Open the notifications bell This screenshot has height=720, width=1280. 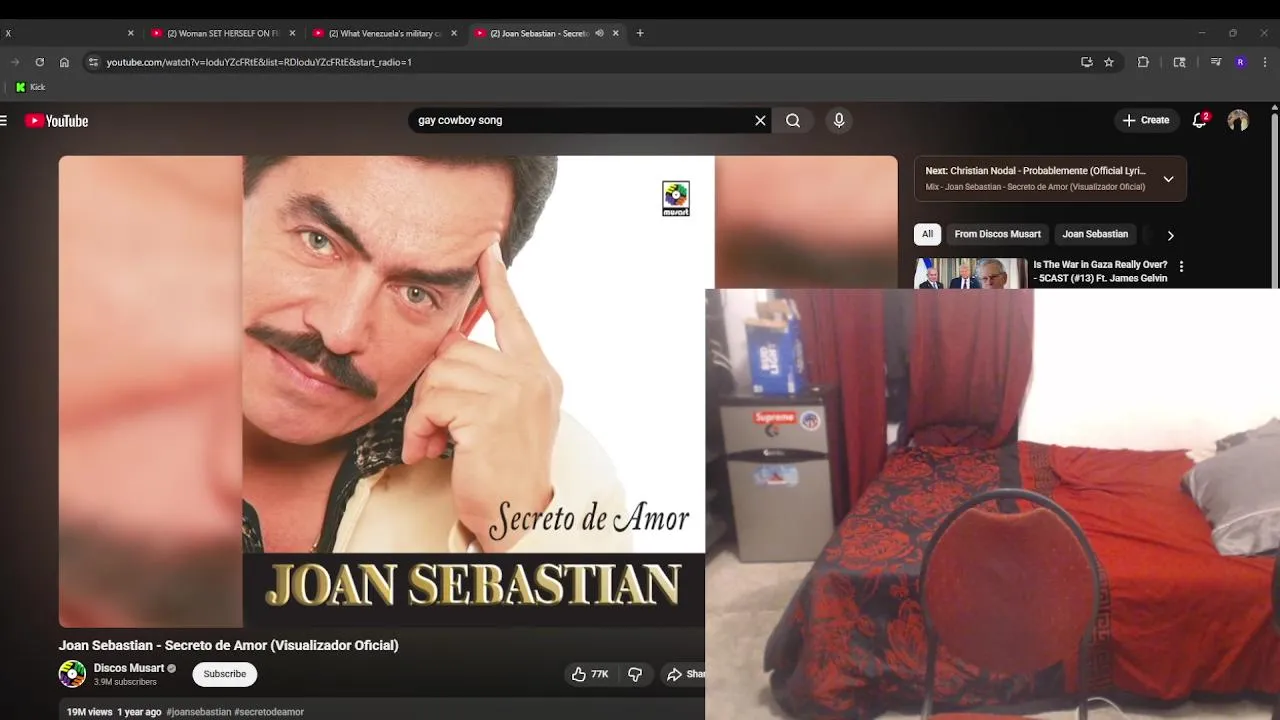[x=1200, y=121]
